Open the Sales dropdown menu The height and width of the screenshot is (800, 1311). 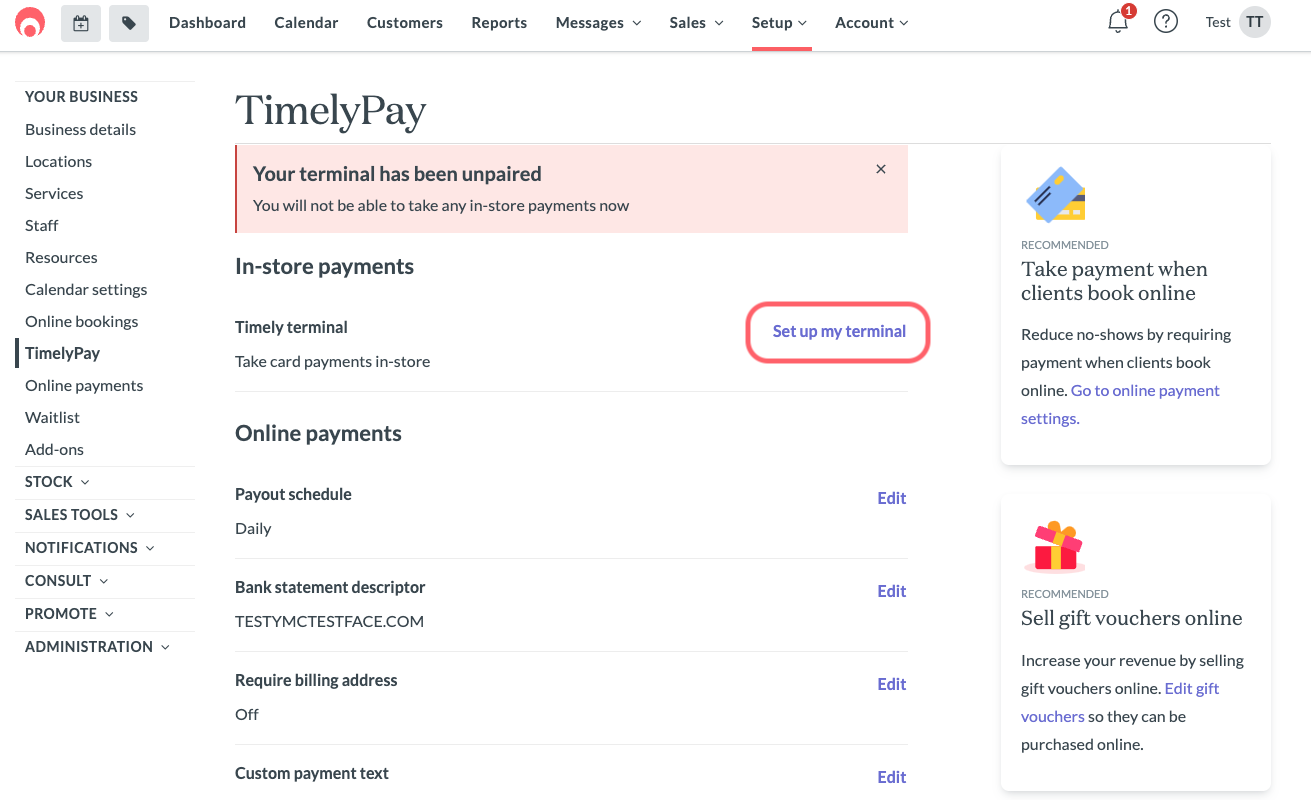697,22
